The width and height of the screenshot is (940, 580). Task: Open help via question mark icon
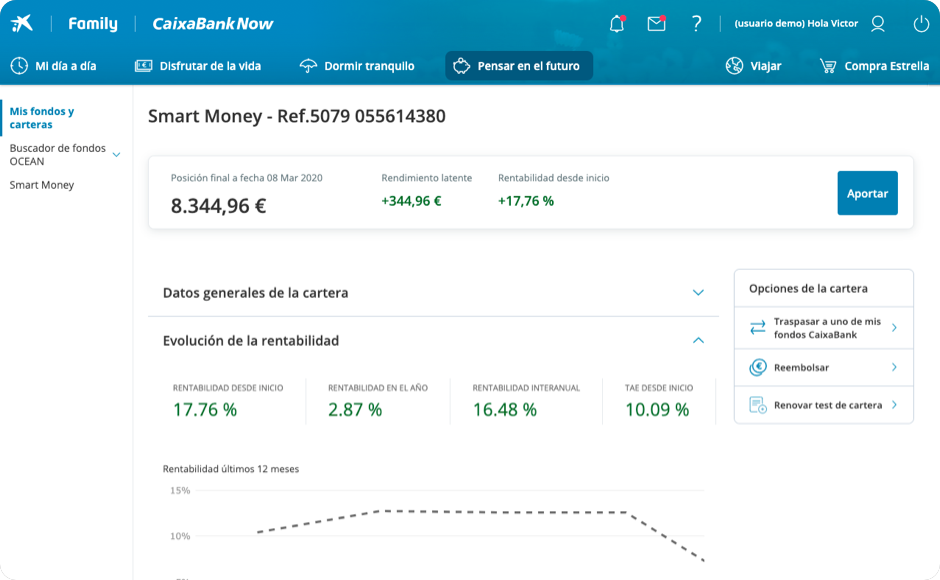point(696,23)
